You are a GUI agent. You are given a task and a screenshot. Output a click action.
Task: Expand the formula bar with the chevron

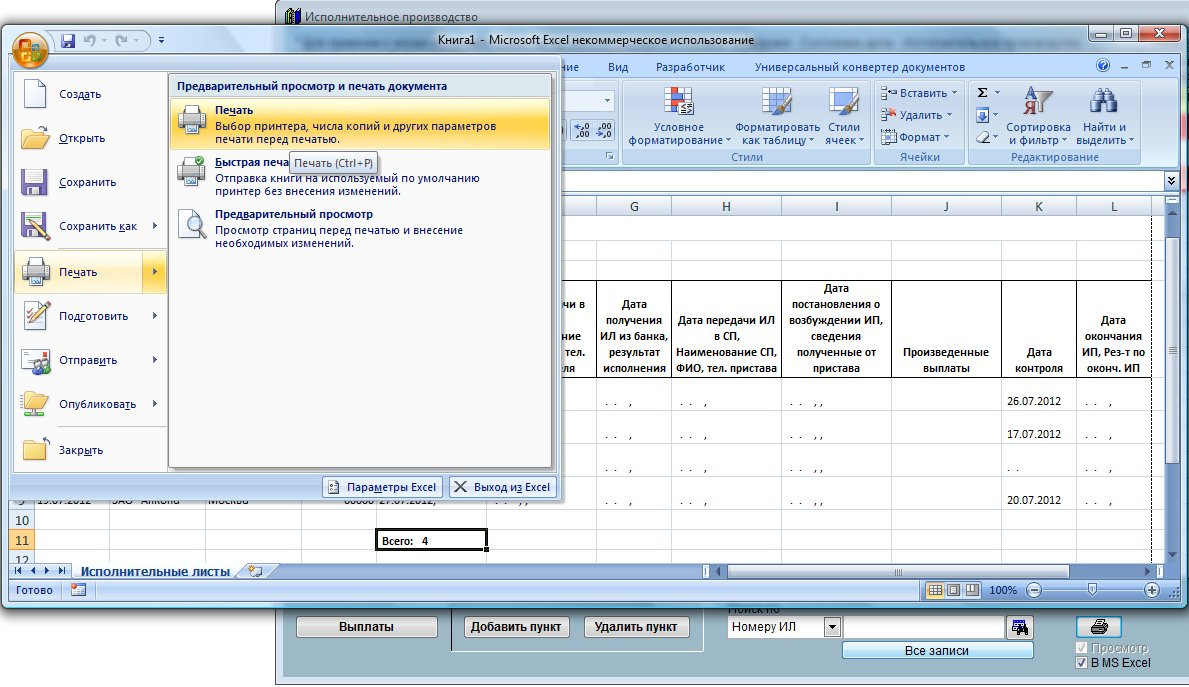coord(1171,180)
